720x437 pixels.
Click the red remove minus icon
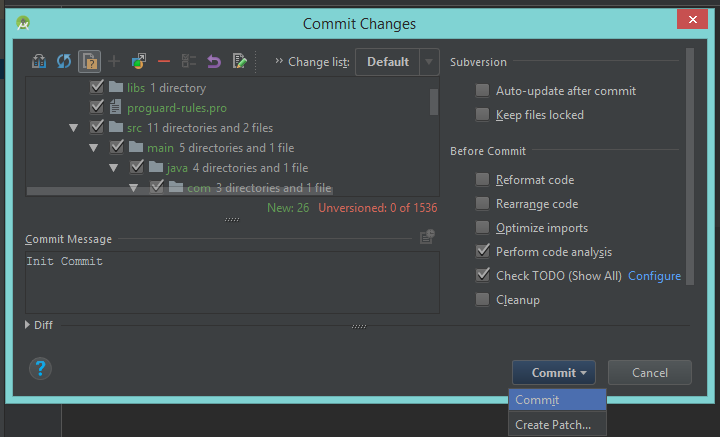(x=163, y=62)
